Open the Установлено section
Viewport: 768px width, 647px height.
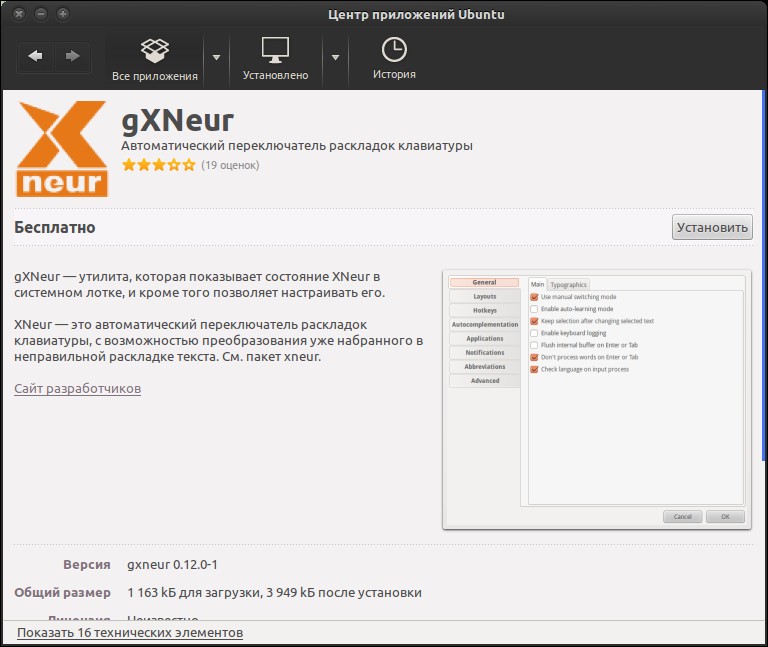tap(275, 60)
